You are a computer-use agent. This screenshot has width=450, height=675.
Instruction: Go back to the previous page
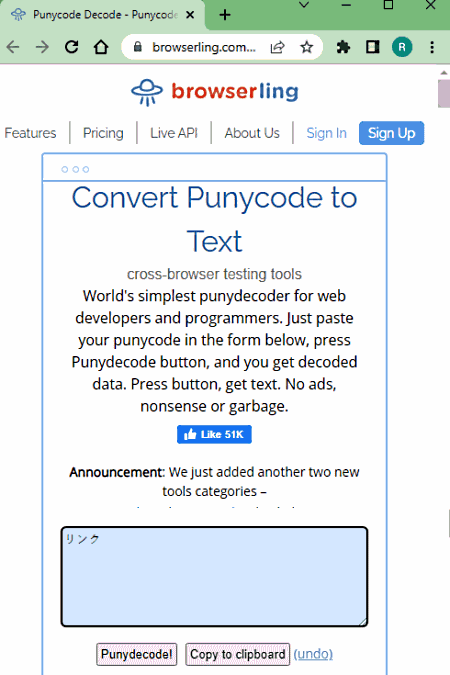(13, 47)
